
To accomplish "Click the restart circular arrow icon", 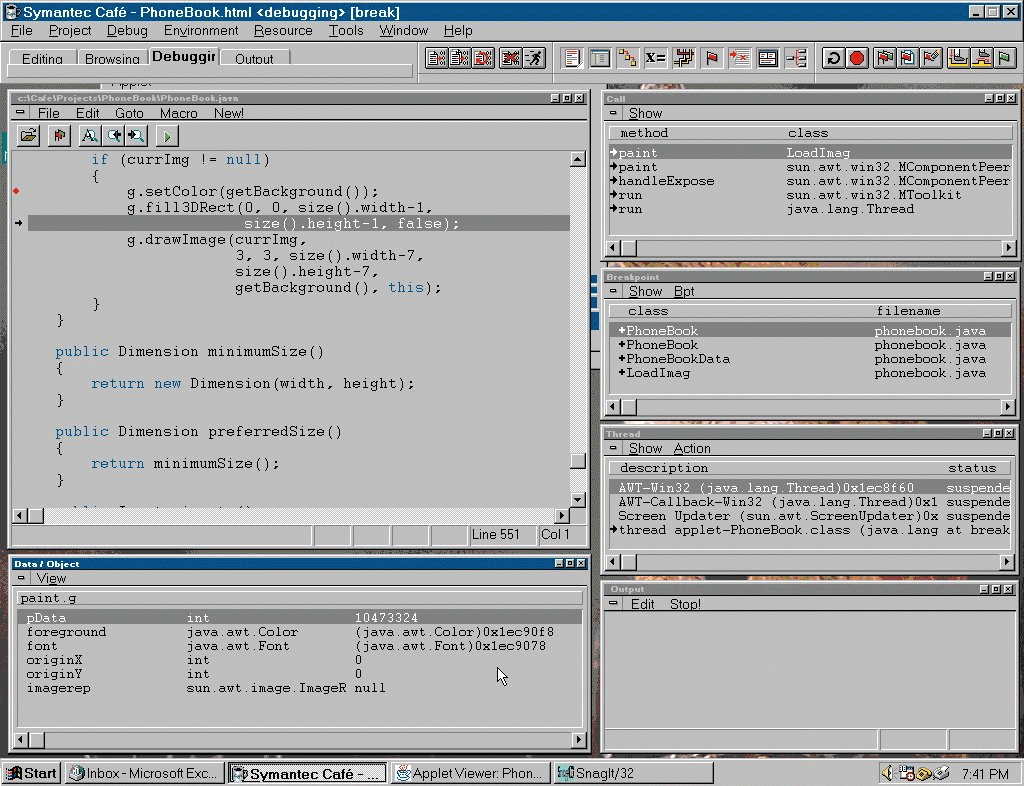I will click(833, 58).
